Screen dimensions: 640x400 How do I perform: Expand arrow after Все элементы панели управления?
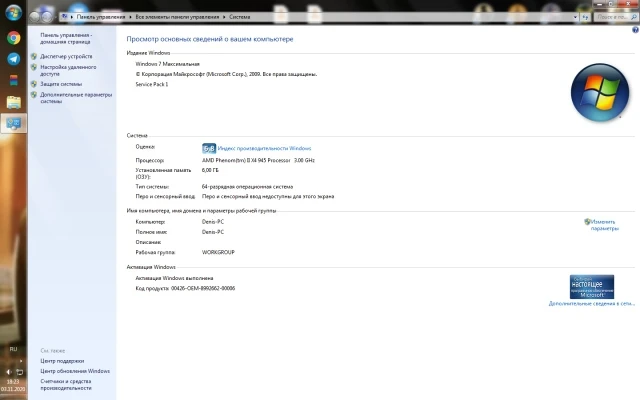(x=224, y=17)
